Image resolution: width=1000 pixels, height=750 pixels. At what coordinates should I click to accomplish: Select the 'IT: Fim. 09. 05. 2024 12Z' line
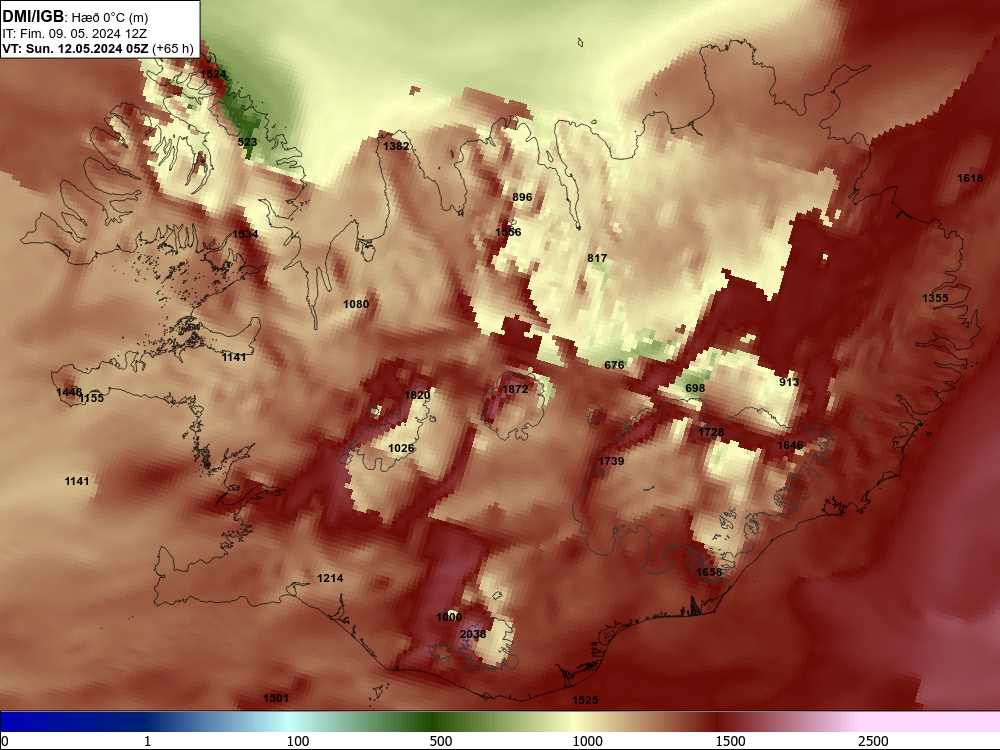75,34
